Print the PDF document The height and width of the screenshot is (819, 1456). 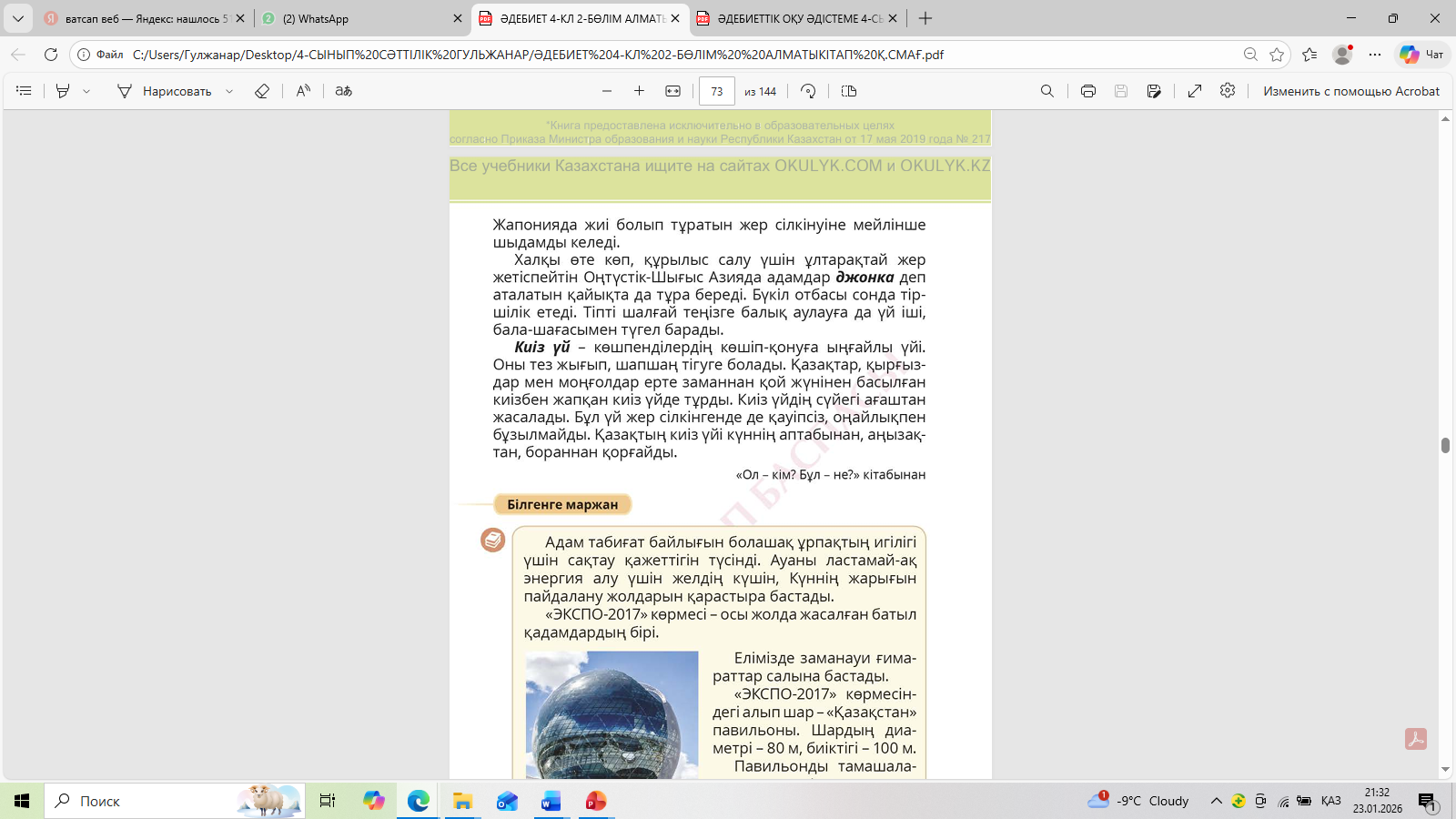click(1088, 91)
